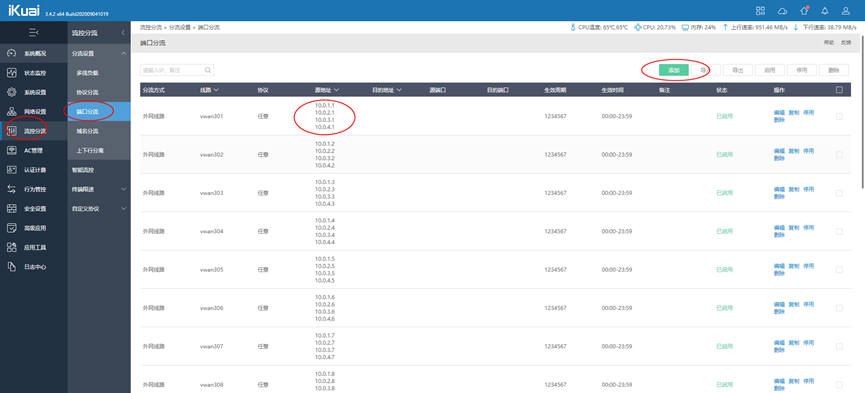Tick the checkbox for the vwan308 row
The image size is (865, 393).
pos(839,385)
